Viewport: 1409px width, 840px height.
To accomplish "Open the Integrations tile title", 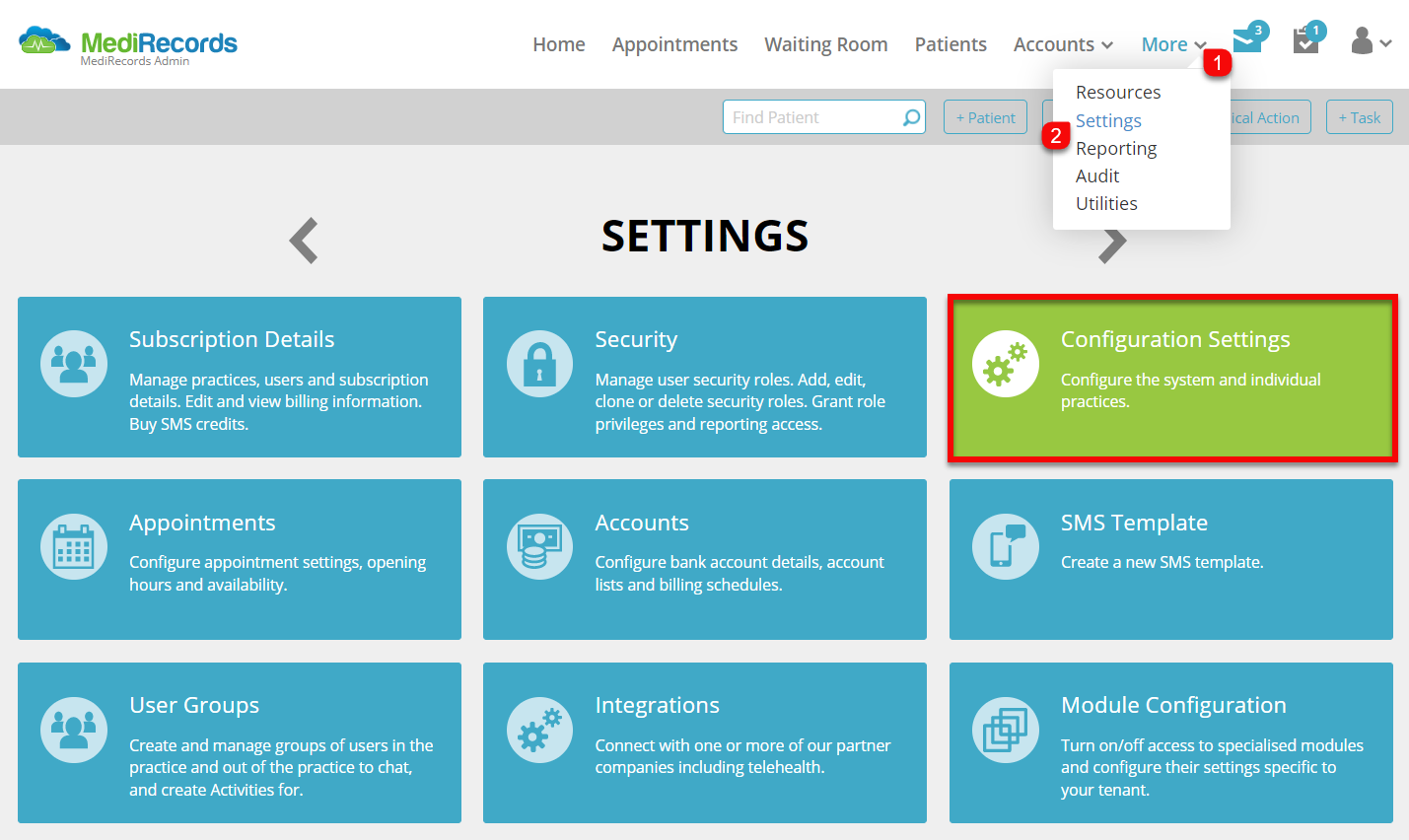I will [657, 705].
